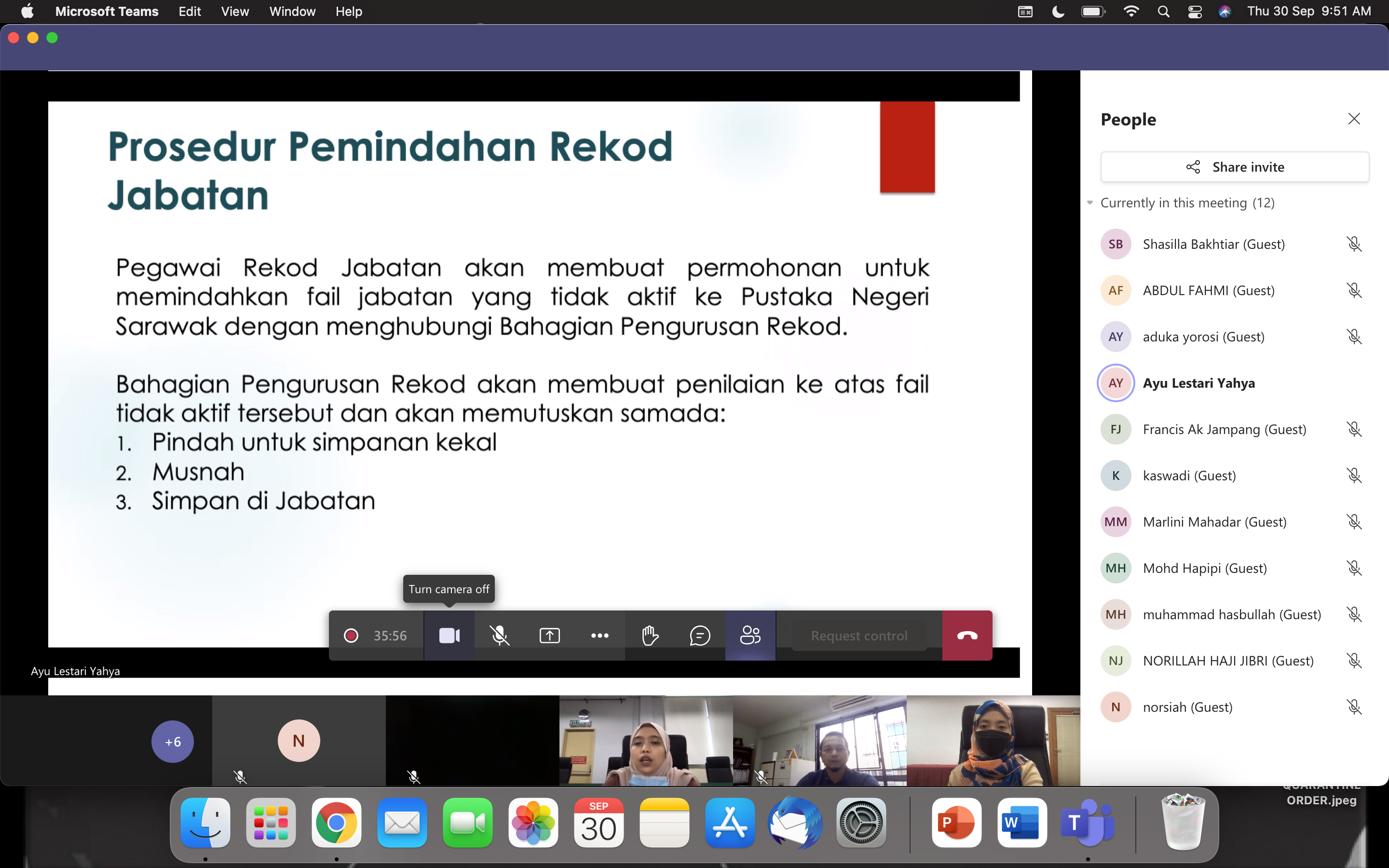
Task: Select the N participant tile
Action: (x=299, y=741)
